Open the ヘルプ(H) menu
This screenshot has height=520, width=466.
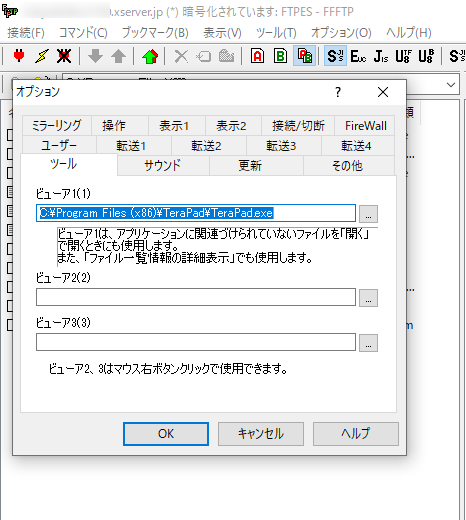(x=409, y=33)
